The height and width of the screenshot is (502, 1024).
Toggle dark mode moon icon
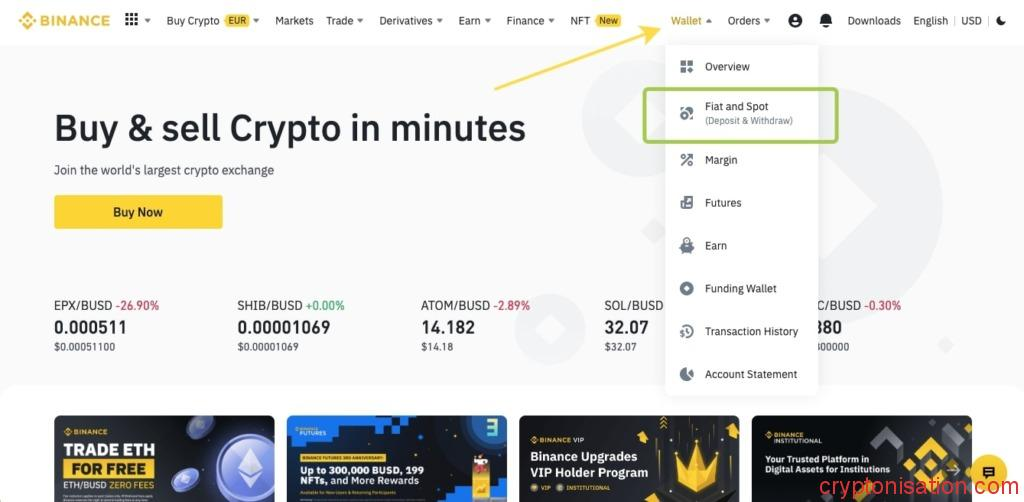pyautogui.click(x=1001, y=20)
